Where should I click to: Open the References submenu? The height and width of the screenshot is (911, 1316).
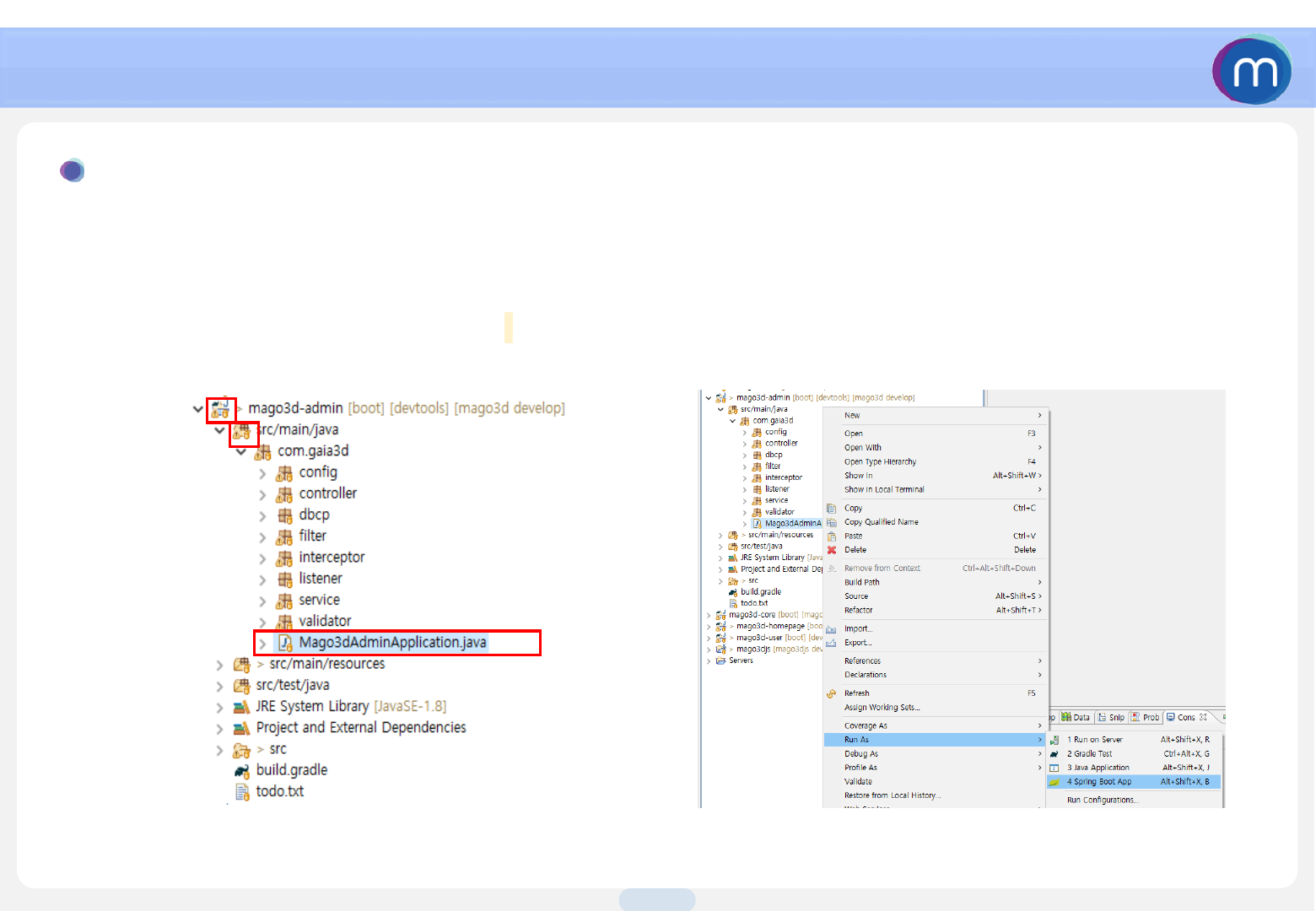[936, 661]
